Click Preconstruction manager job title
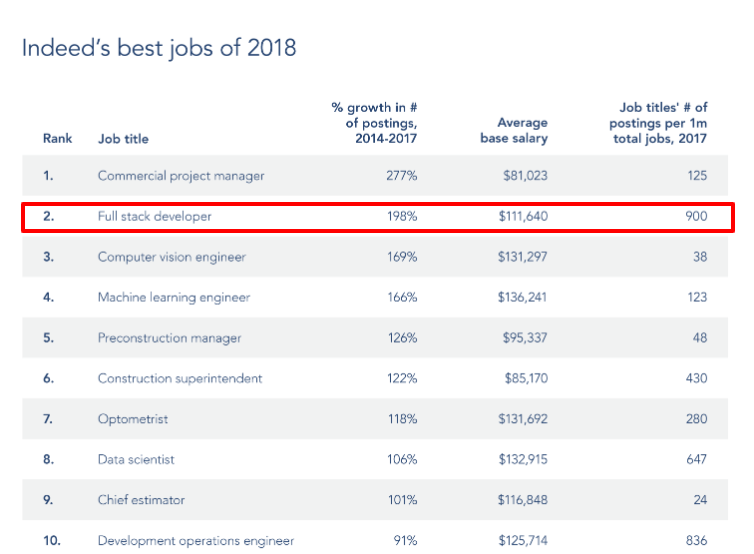 (x=169, y=338)
